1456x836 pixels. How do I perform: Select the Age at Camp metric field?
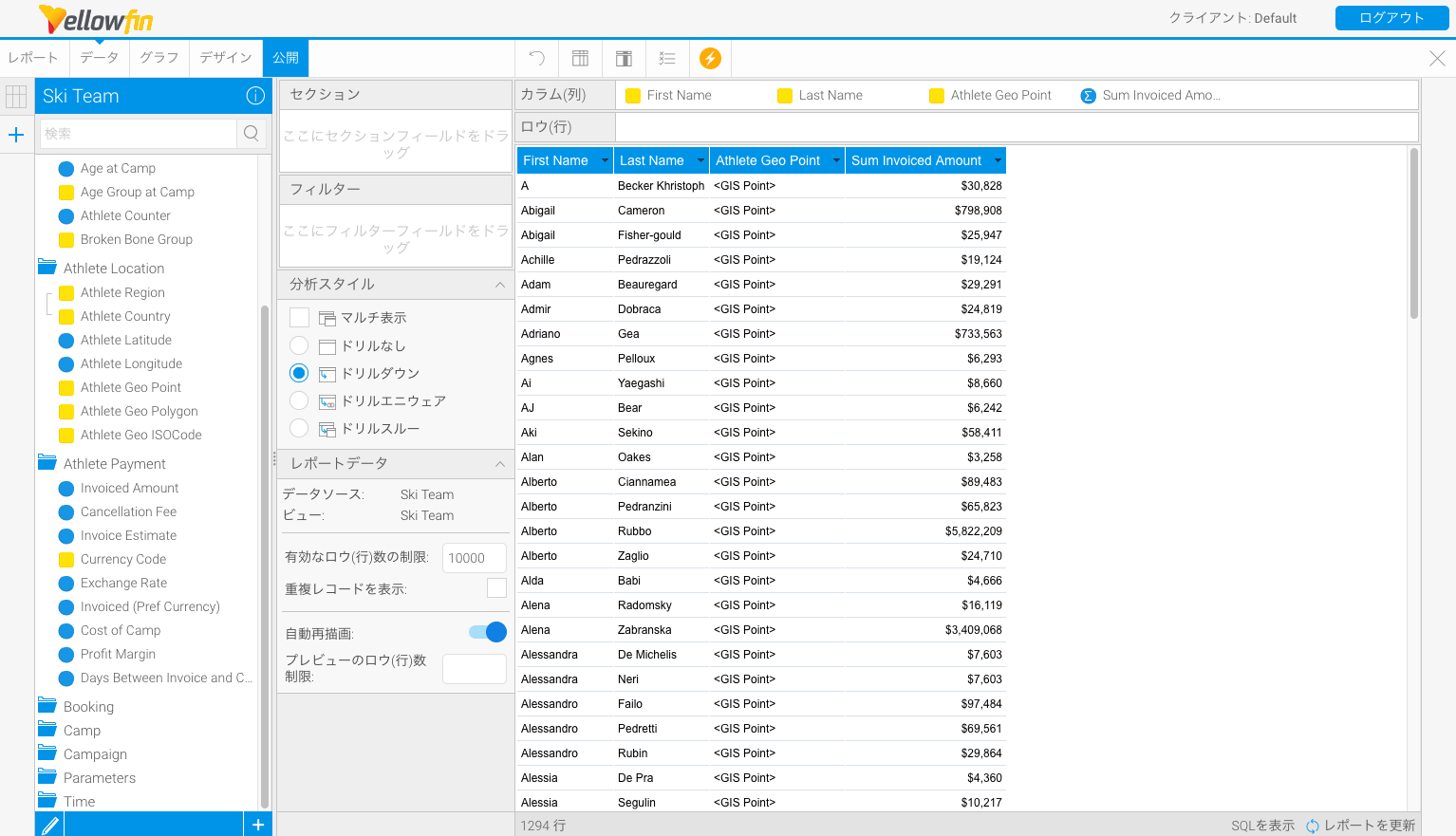[x=118, y=168]
